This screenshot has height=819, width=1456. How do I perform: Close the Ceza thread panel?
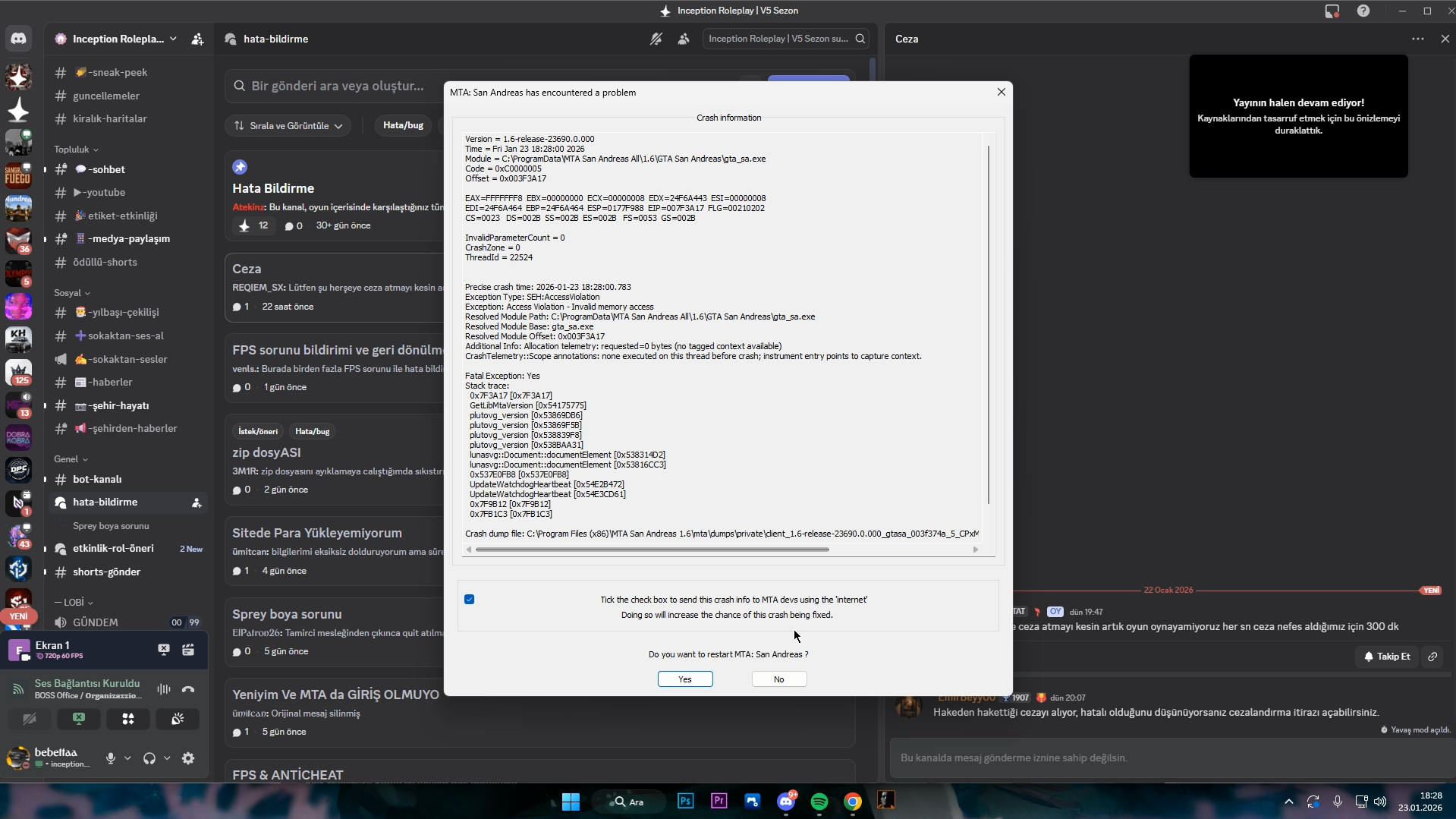[1445, 39]
